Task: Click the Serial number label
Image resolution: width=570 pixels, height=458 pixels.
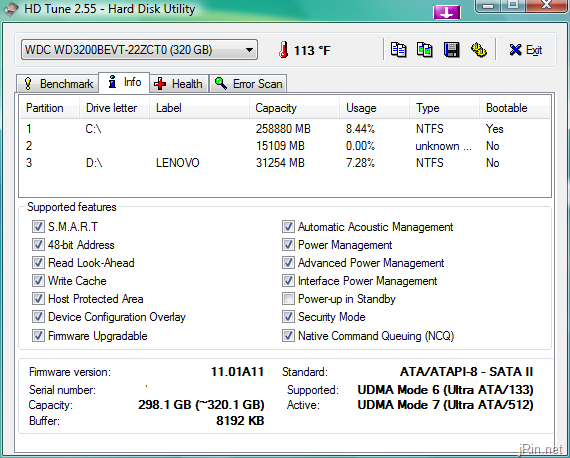Action: coord(62,390)
